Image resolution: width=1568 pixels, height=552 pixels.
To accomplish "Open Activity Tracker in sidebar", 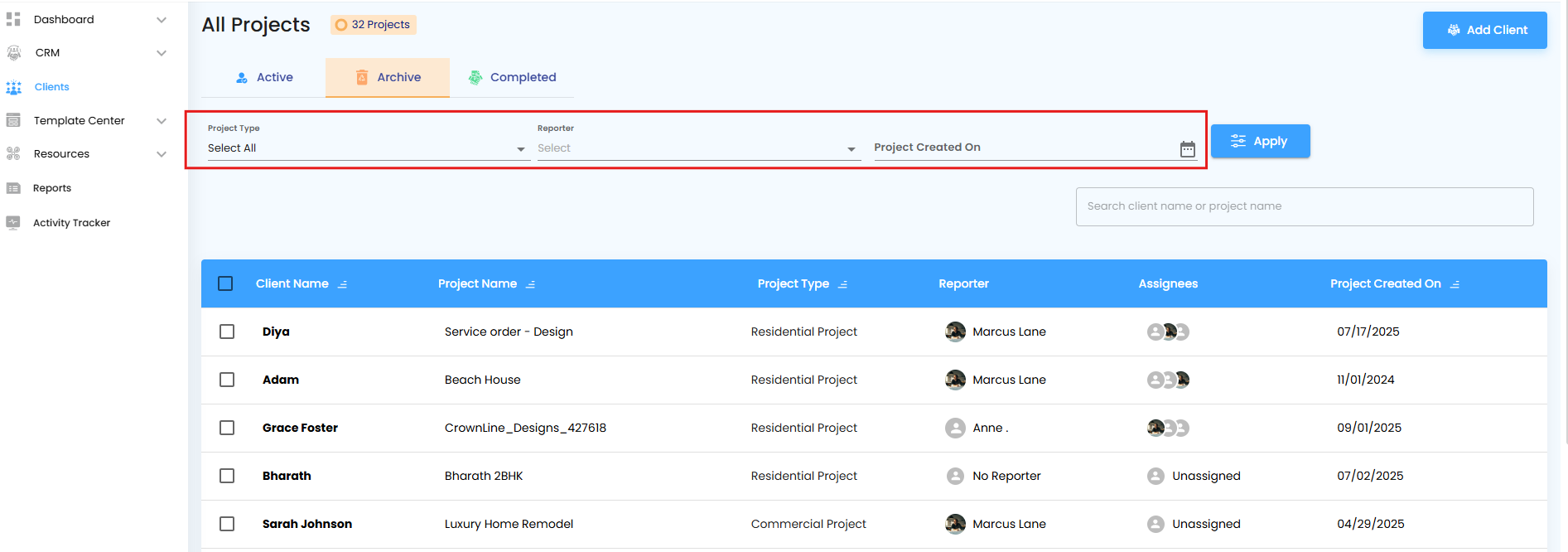I will coord(71,223).
